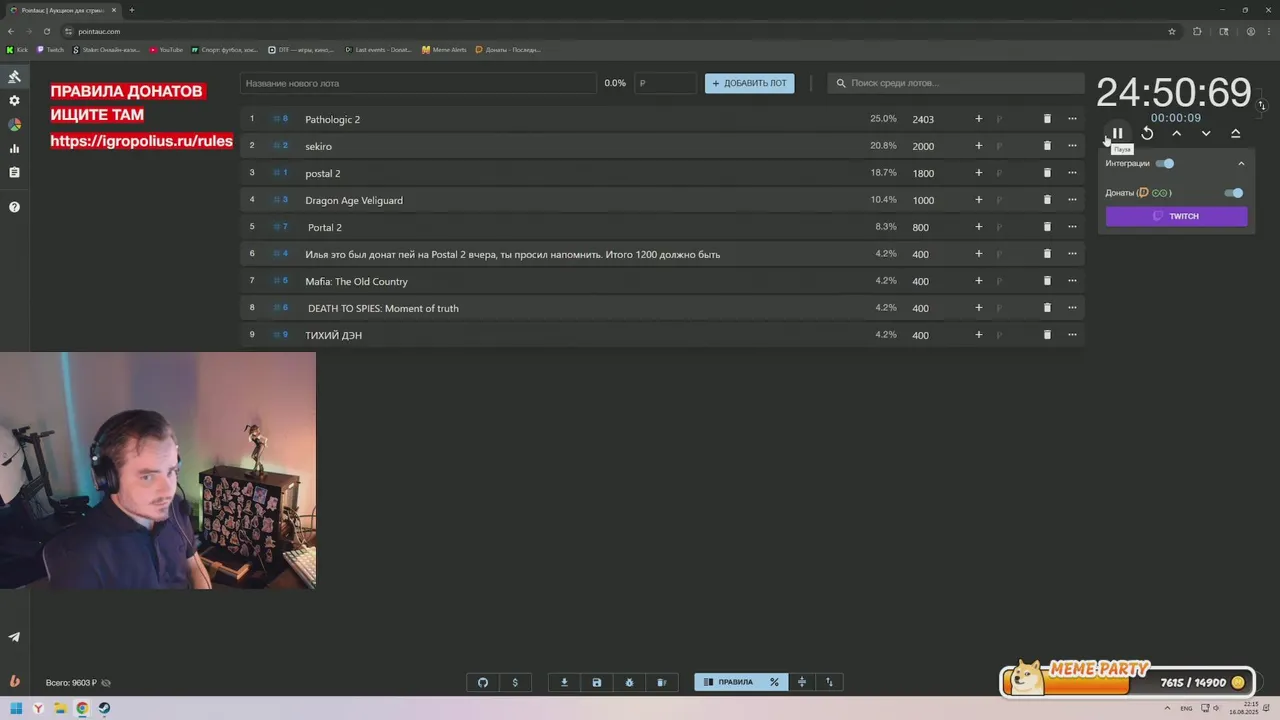Subtract time with the timer down chevron
The height and width of the screenshot is (720, 1280).
click(x=1206, y=133)
